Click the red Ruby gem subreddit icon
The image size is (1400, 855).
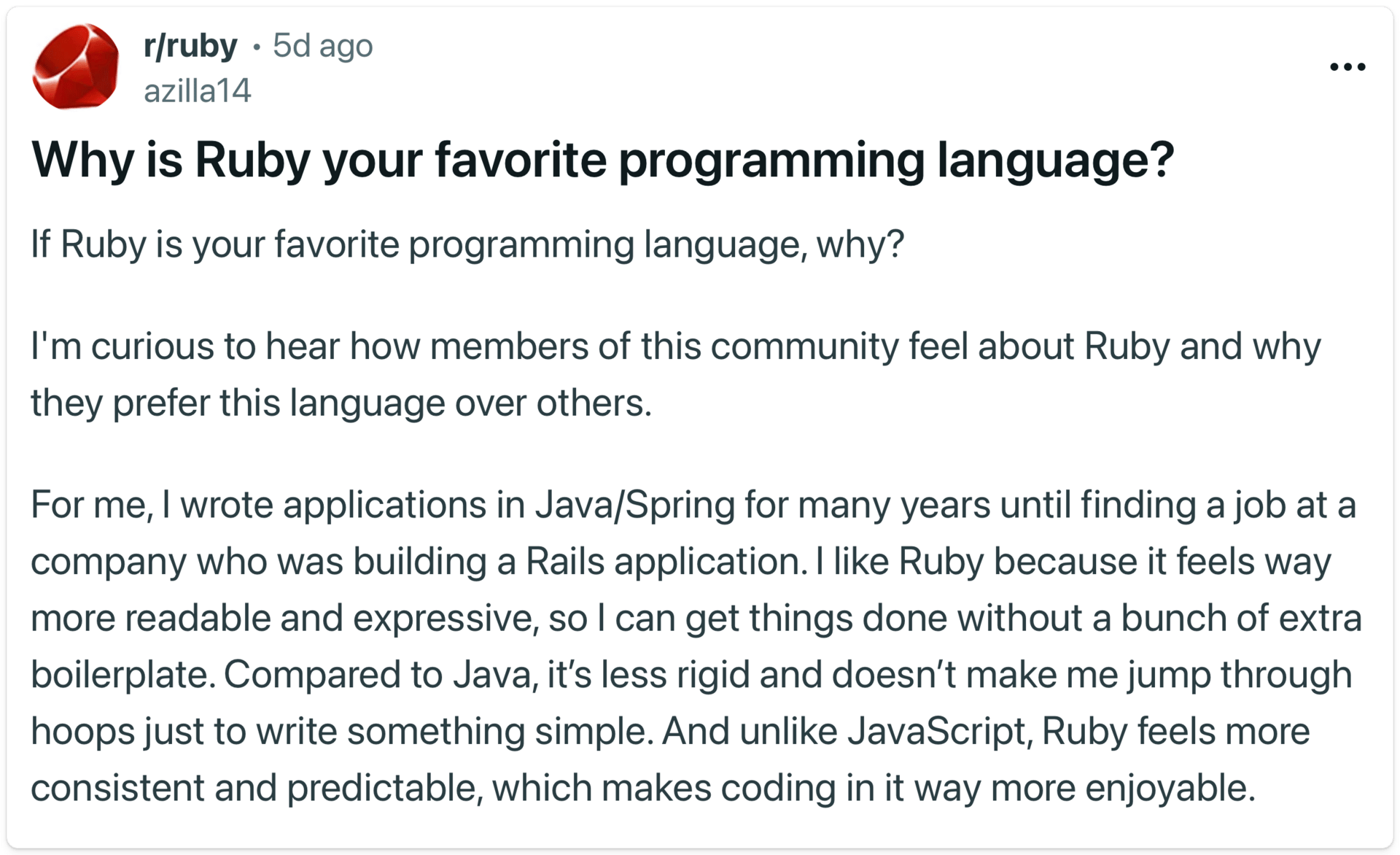(76, 67)
